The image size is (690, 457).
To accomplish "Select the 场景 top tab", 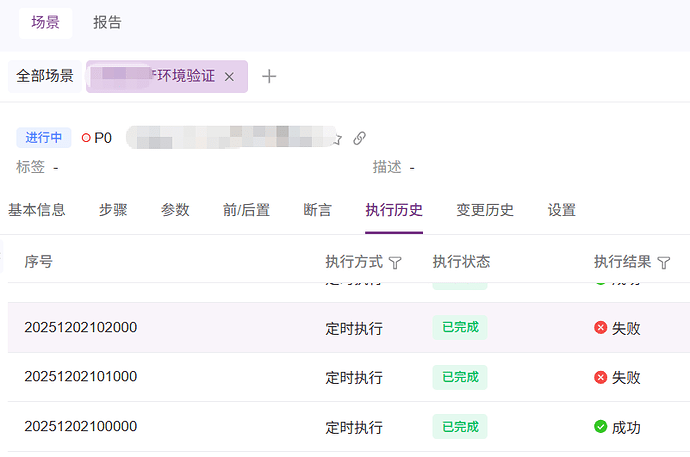I will 45,22.
